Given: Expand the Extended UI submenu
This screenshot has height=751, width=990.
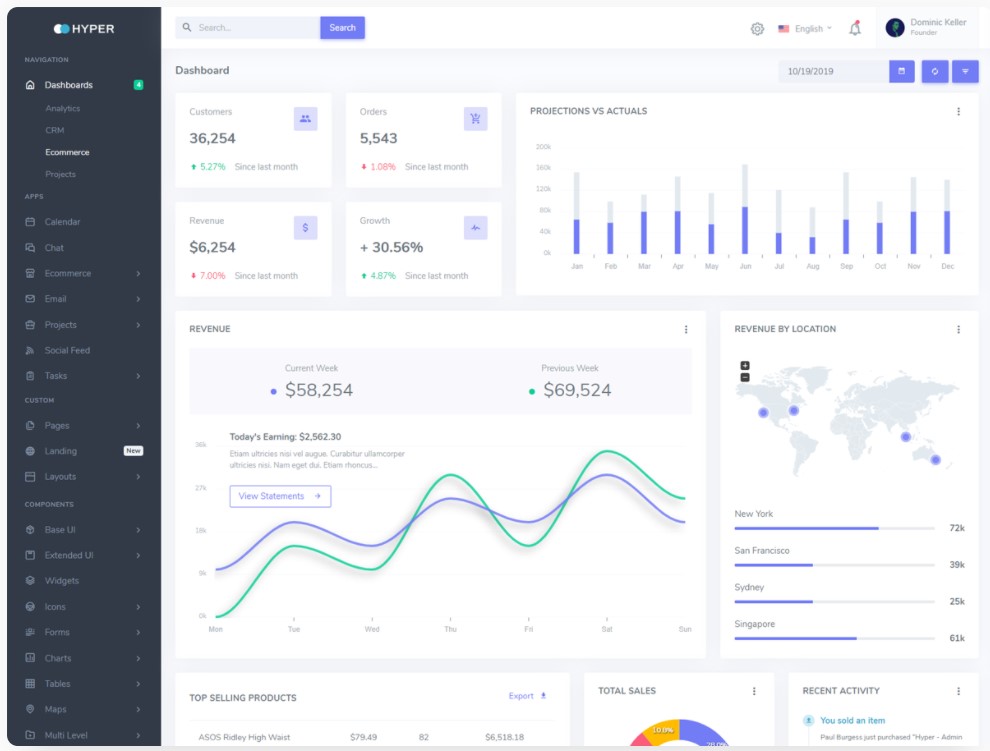Looking at the screenshot, I should pyautogui.click(x=138, y=555).
